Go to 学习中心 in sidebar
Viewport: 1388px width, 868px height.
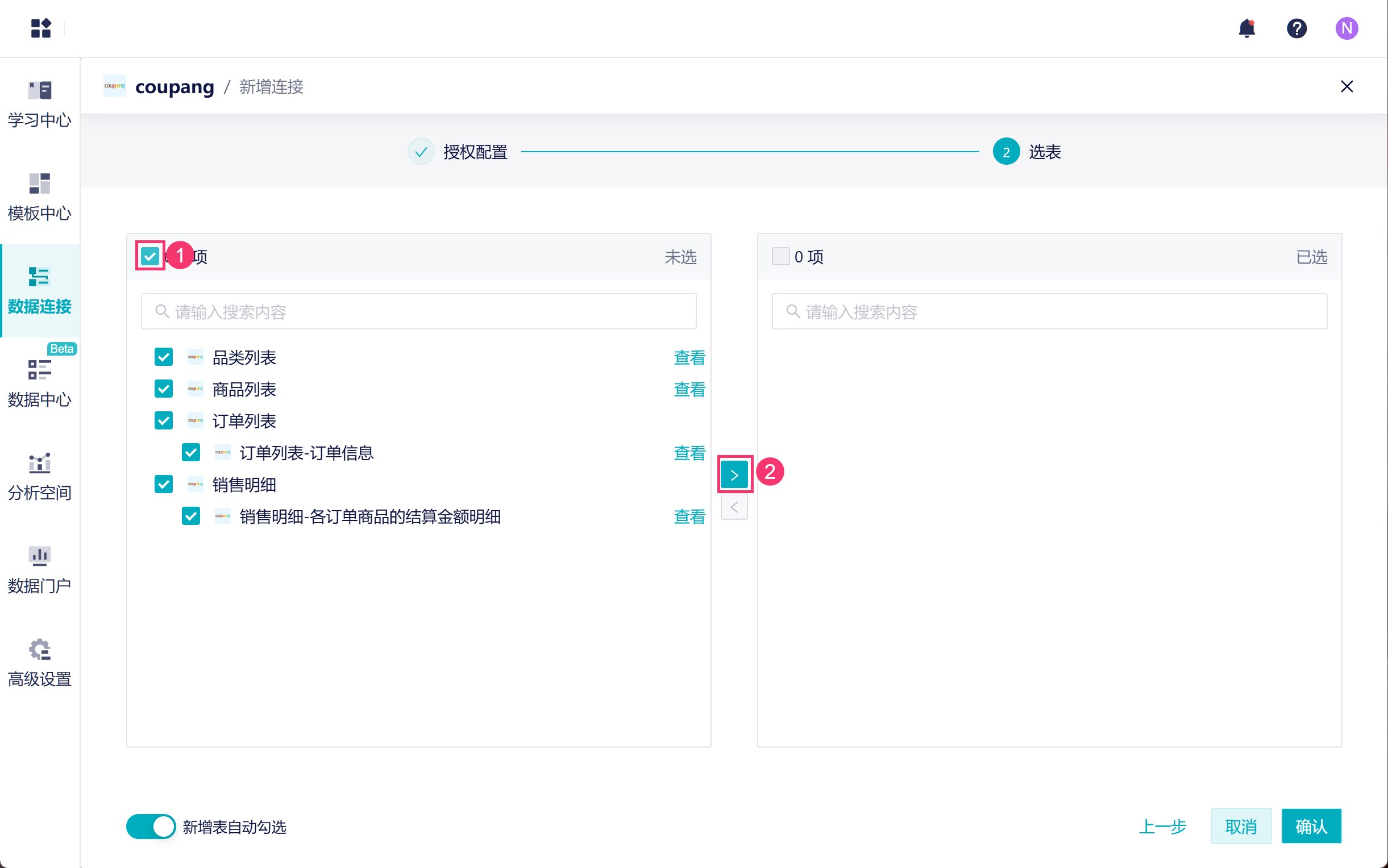pos(40,104)
